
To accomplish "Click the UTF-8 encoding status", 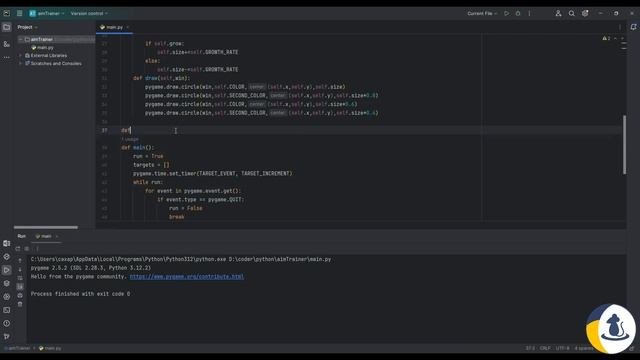I will [562, 349].
